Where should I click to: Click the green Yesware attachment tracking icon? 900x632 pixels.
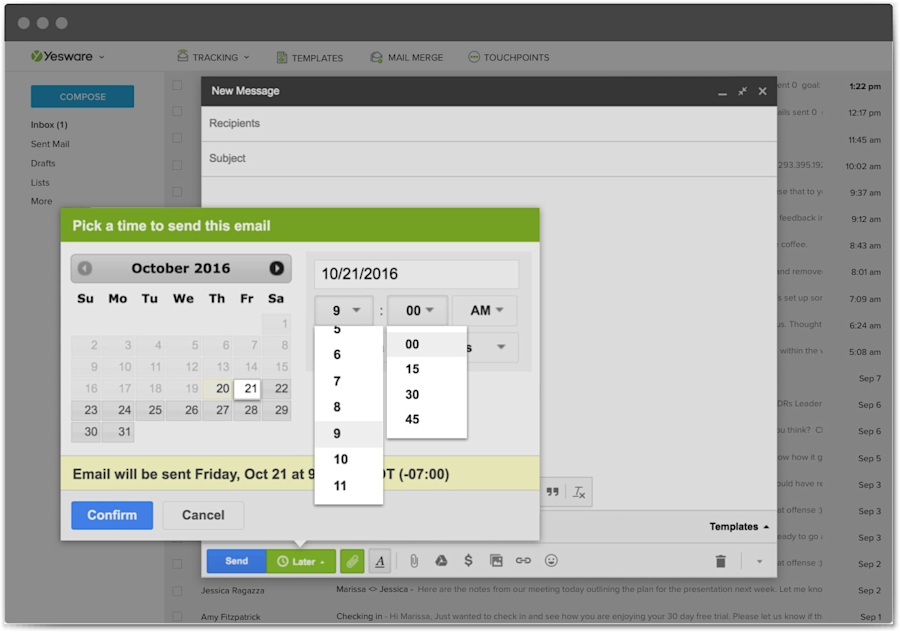coord(352,561)
